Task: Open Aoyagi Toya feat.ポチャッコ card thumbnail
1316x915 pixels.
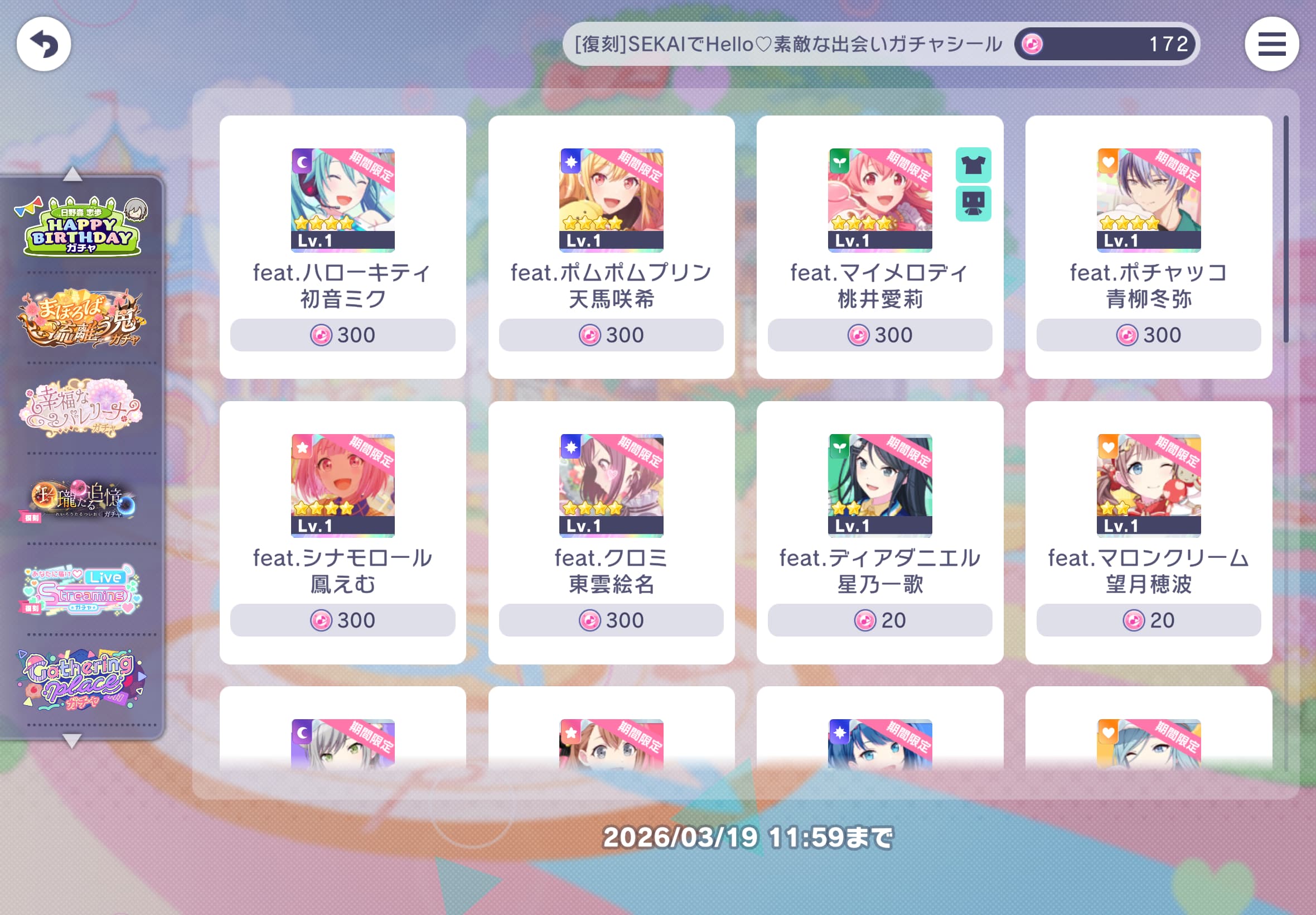Action: coord(1148,200)
